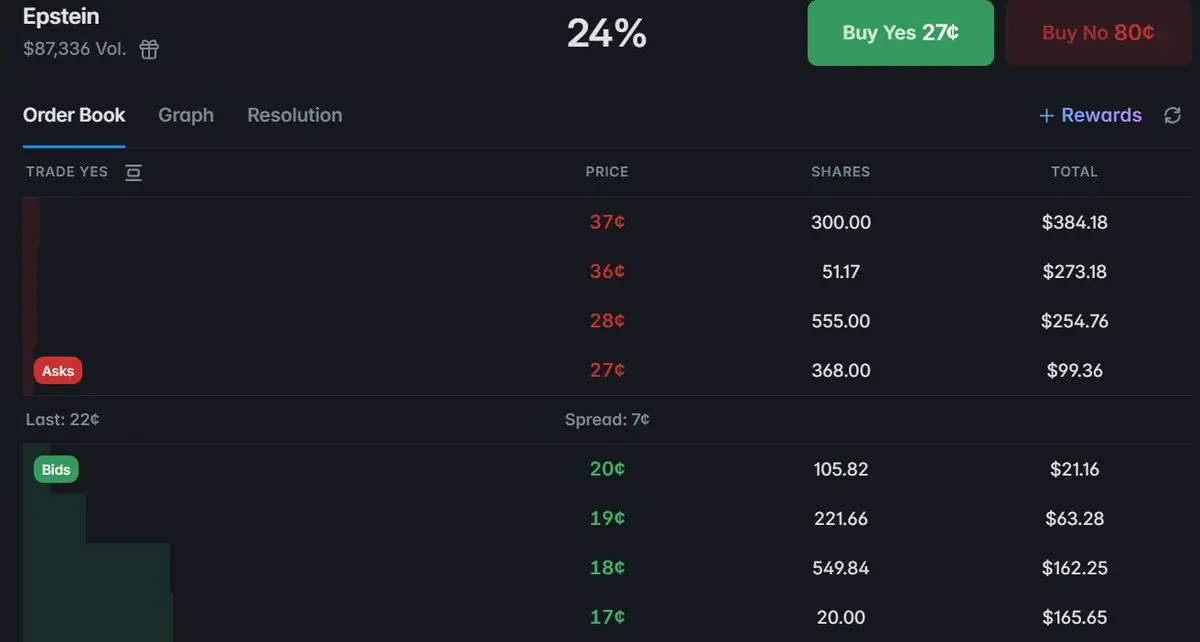Viewport: 1200px width, 642px height.
Task: Open the Rewards link
Action: click(1090, 115)
